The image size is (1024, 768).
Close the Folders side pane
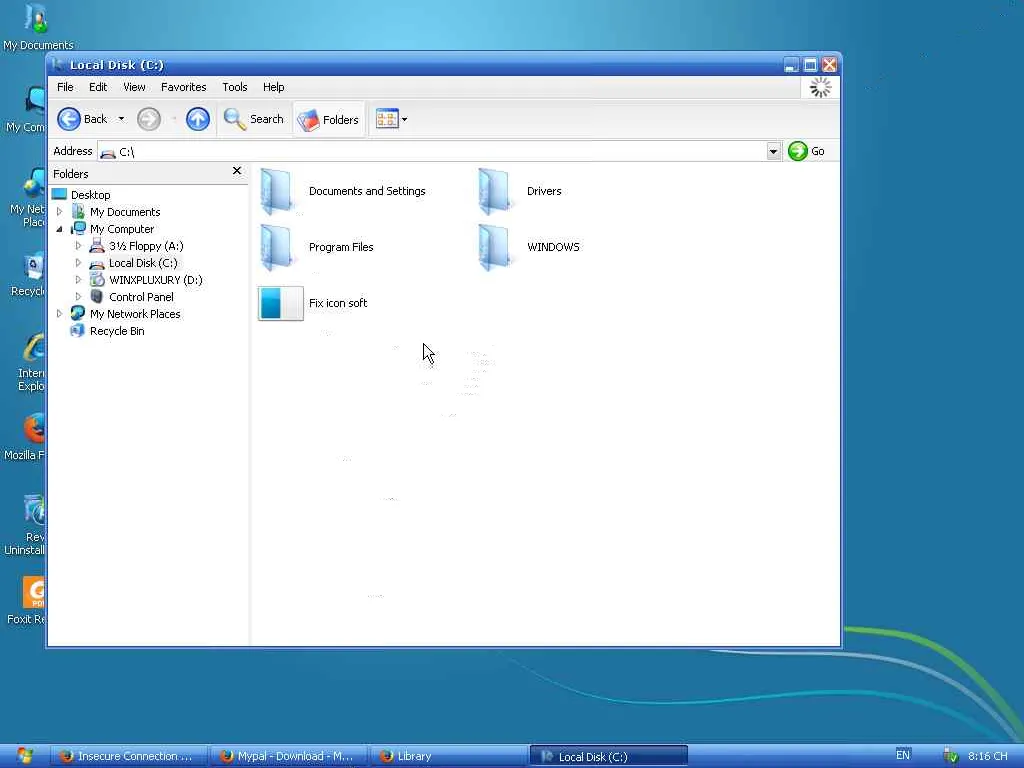pyautogui.click(x=237, y=171)
